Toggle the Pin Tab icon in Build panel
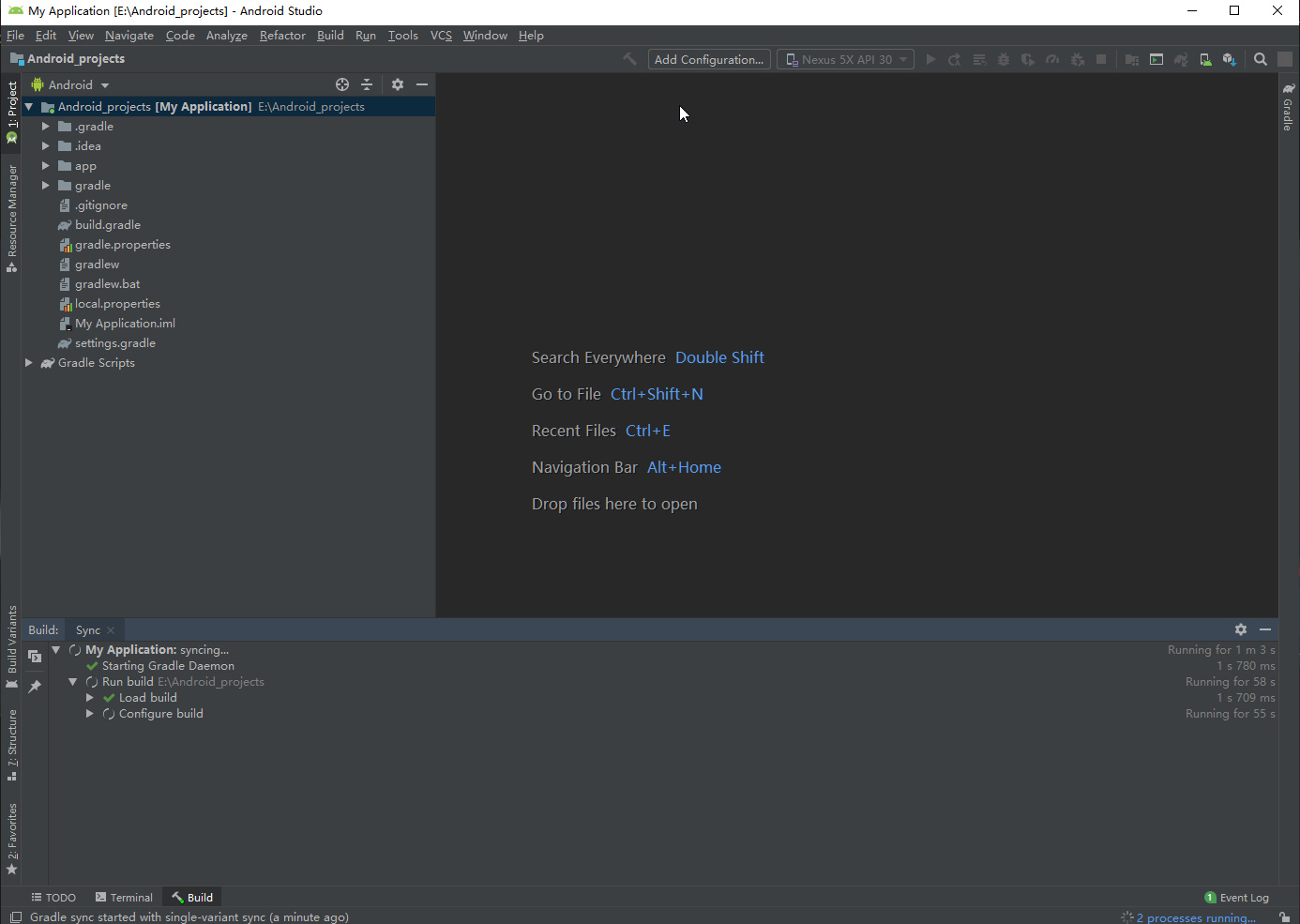This screenshot has height=924, width=1300. click(x=35, y=687)
